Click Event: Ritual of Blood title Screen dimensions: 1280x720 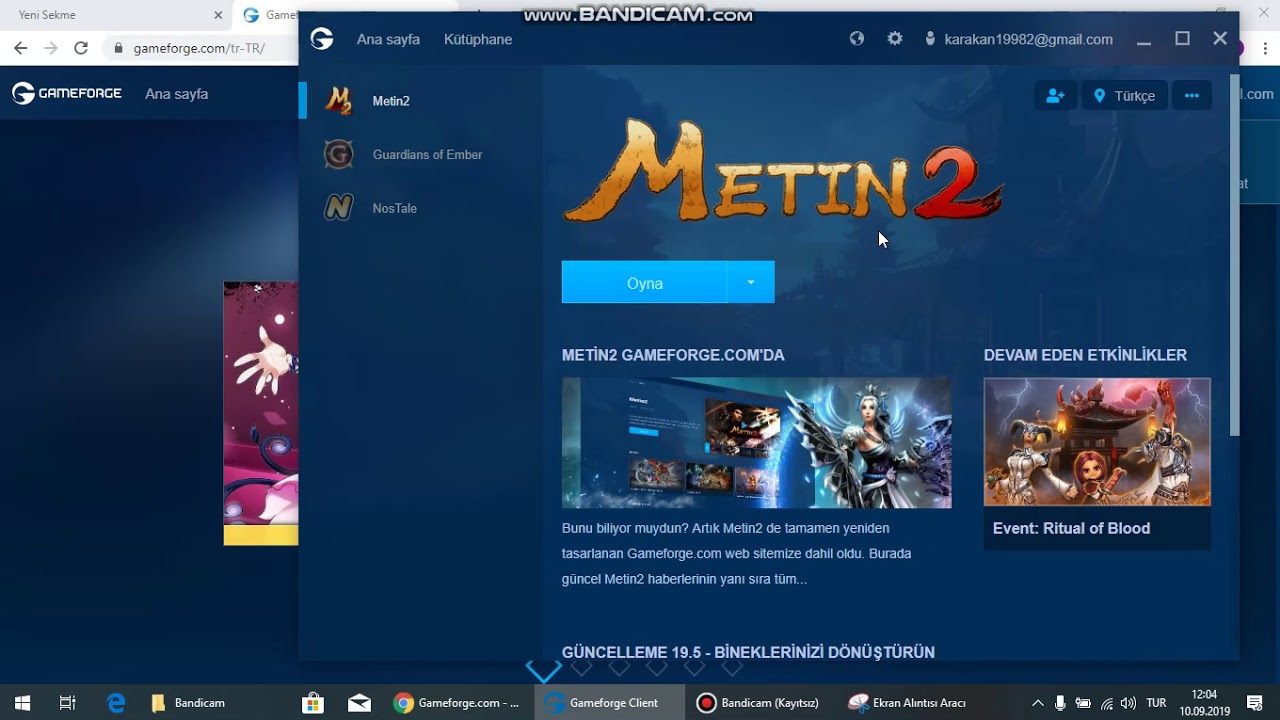1071,528
